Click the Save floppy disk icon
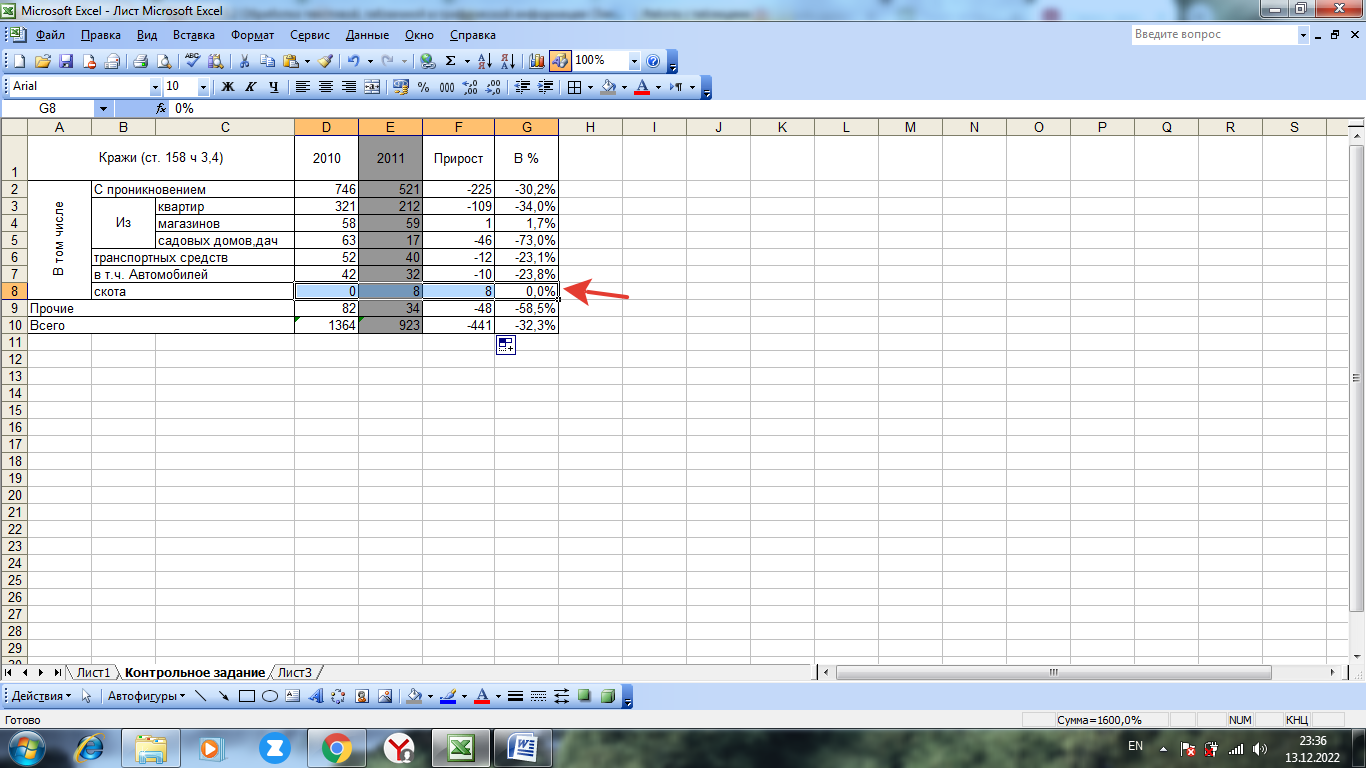 [65, 61]
